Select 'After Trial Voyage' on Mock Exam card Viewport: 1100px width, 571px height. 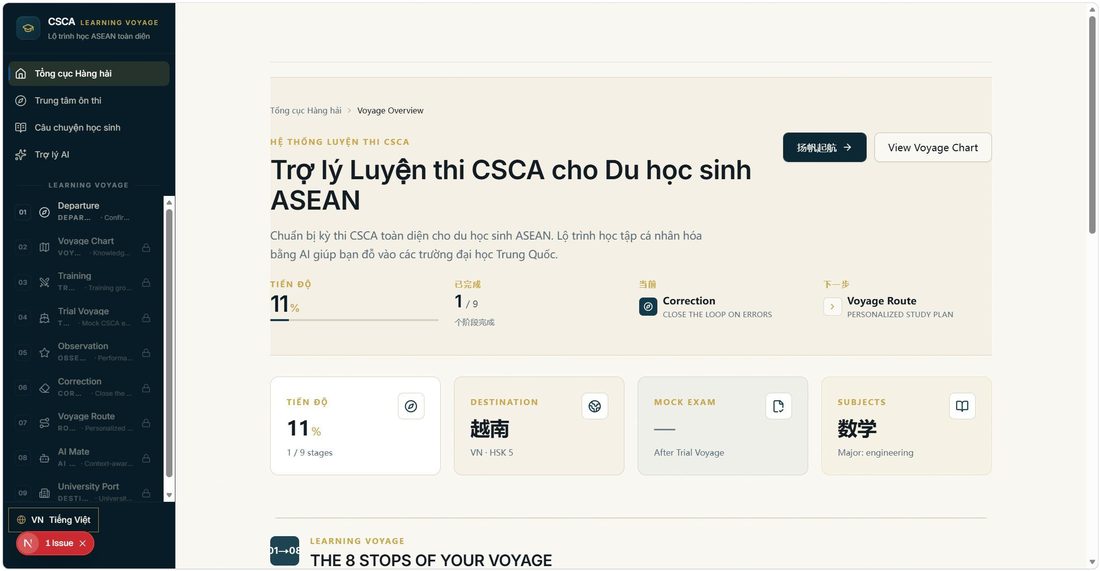tap(689, 452)
